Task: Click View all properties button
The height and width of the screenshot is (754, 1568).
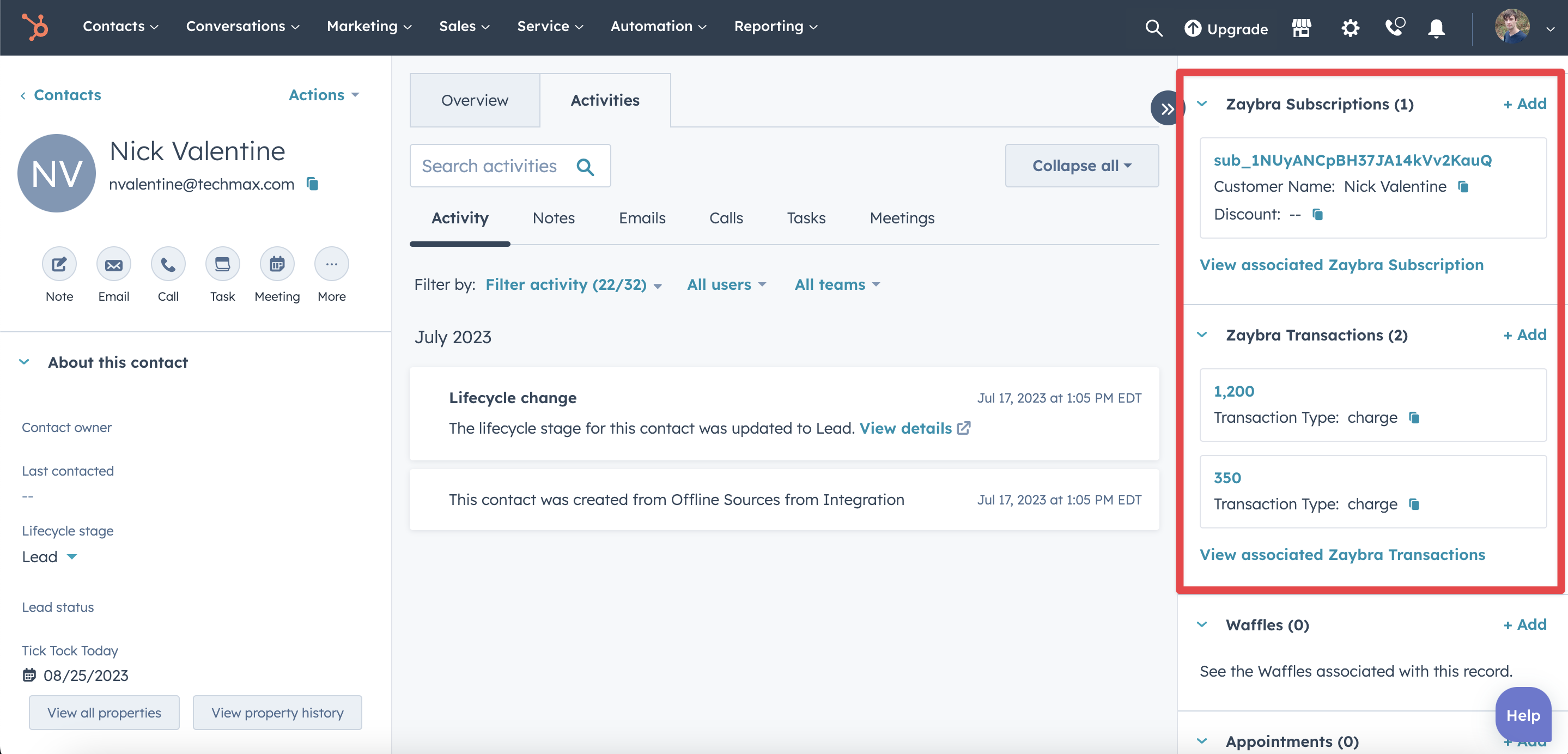Action: (104, 713)
